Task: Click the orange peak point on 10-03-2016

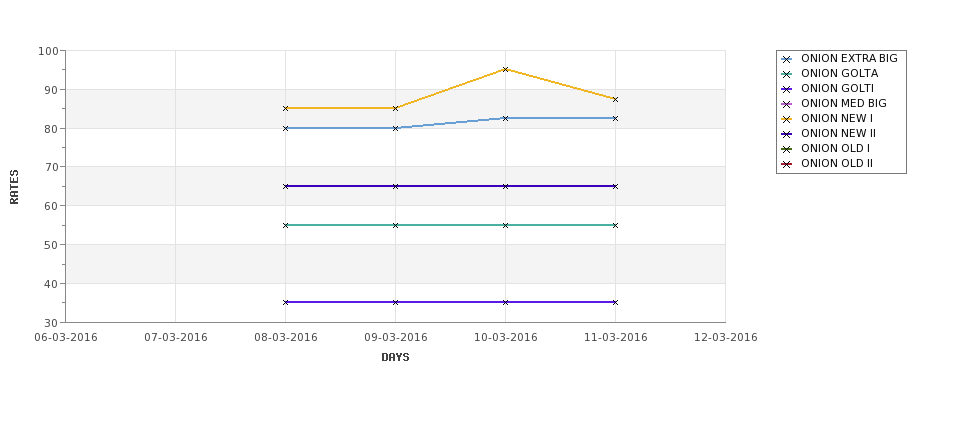Action: [506, 70]
